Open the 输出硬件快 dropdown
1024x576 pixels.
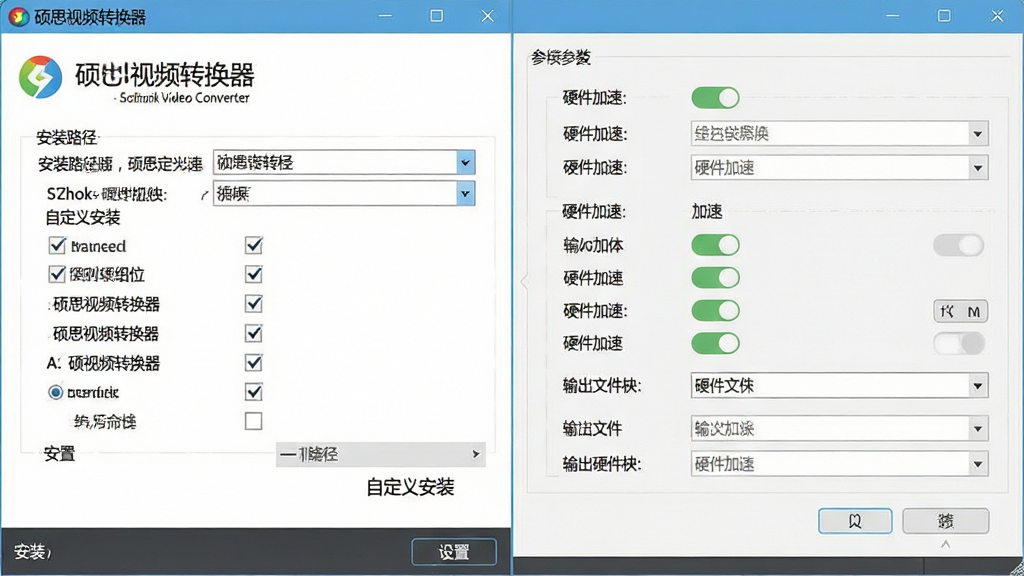[x=839, y=464]
